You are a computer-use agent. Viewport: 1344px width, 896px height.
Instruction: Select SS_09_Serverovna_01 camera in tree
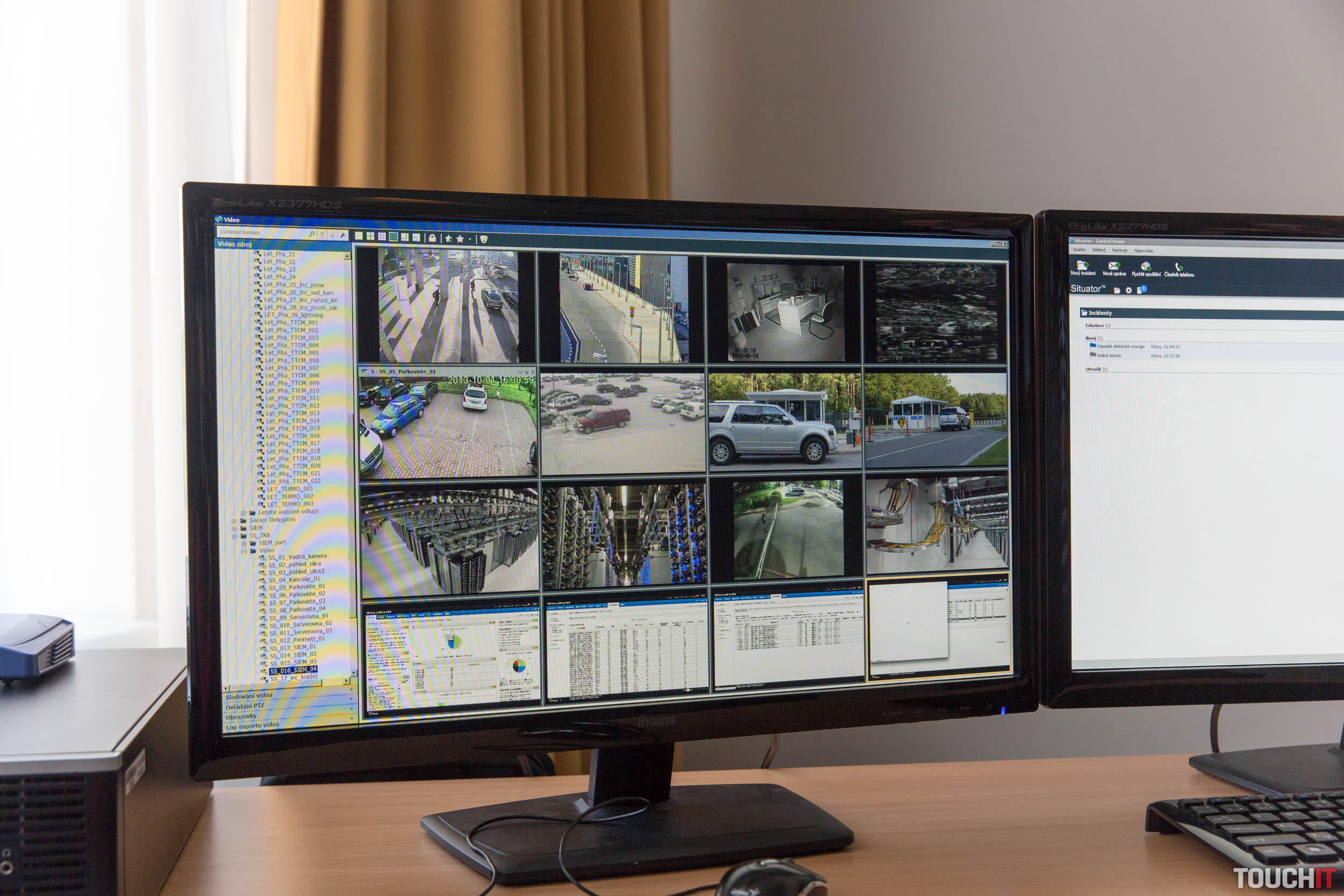click(x=298, y=617)
